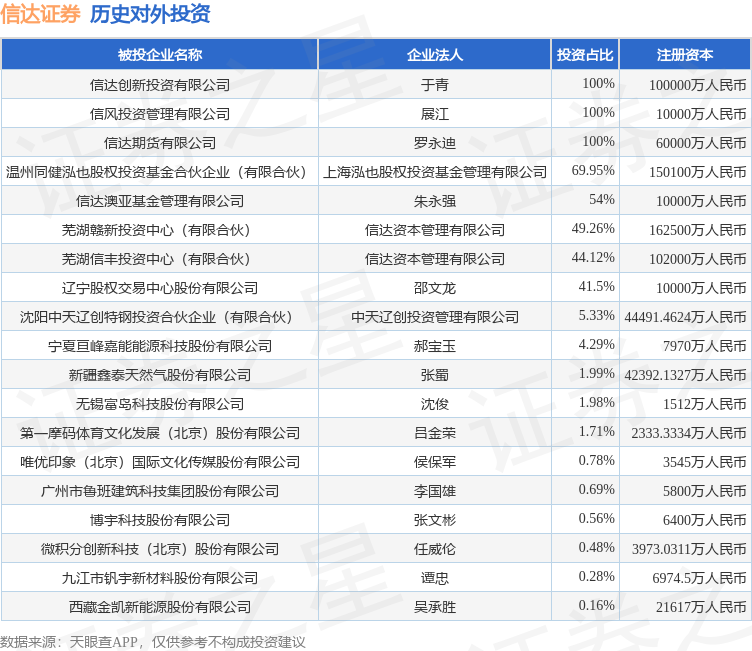The image size is (752, 651).
Task: Click registered capital 150100万人民币
Action: 697,172
